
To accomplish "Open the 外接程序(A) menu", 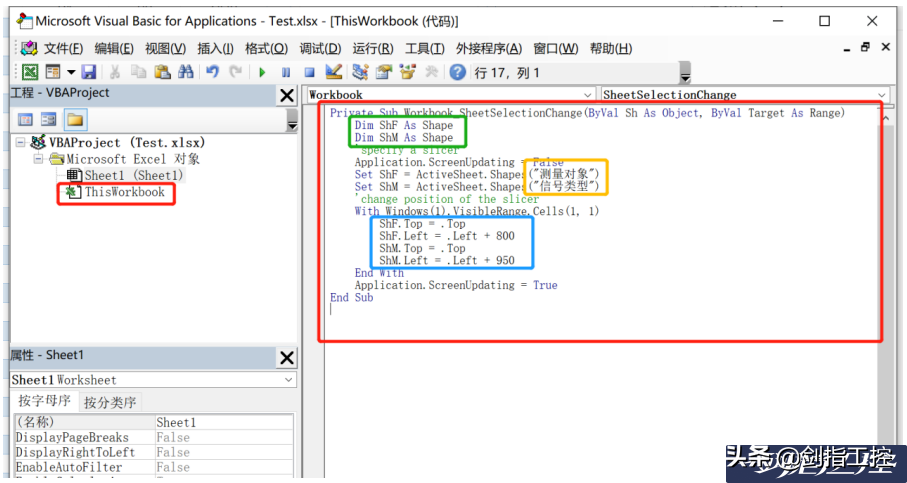I will pyautogui.click(x=489, y=49).
